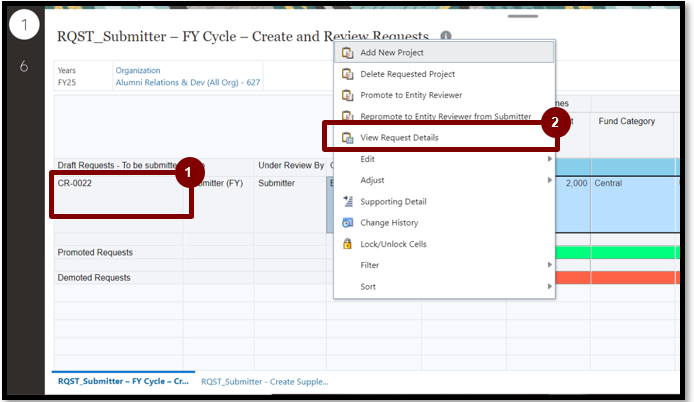Choose Lock/Unlock Cells option
The image size is (694, 402).
[x=444, y=244]
